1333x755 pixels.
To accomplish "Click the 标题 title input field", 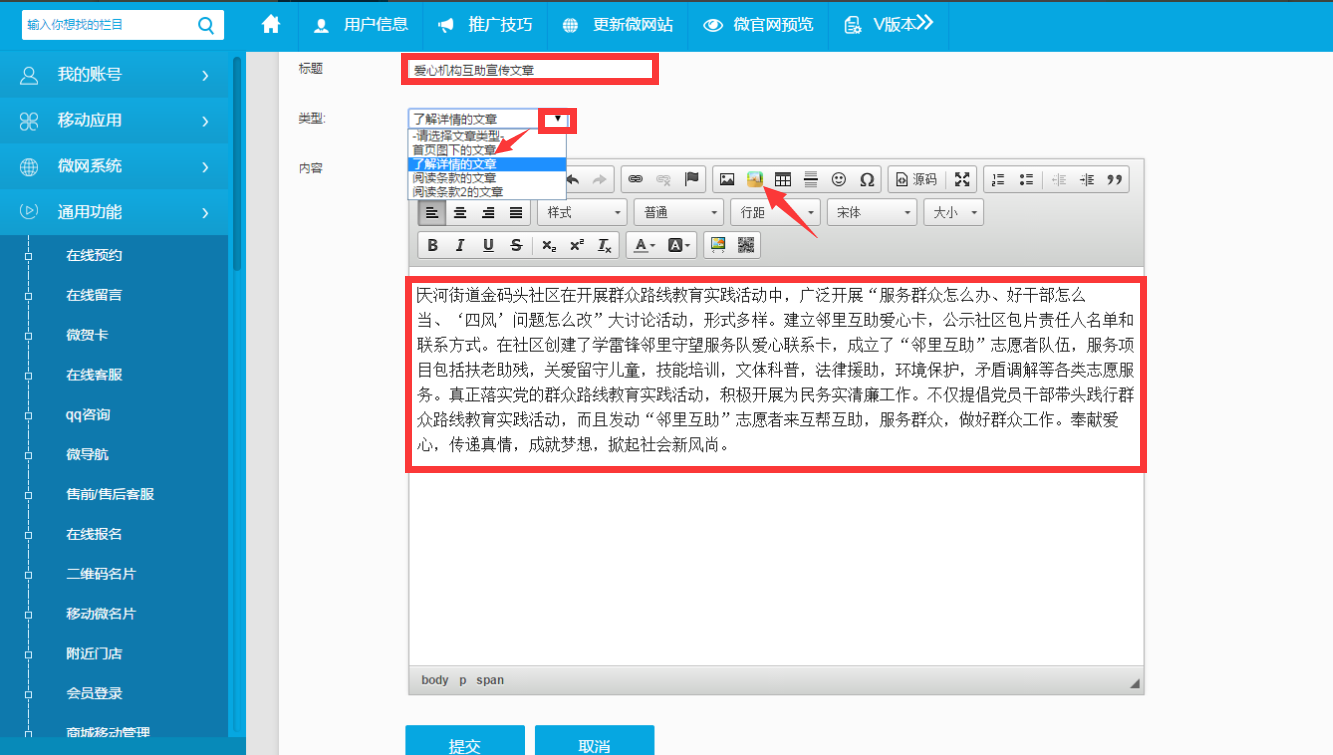I will click(530, 70).
